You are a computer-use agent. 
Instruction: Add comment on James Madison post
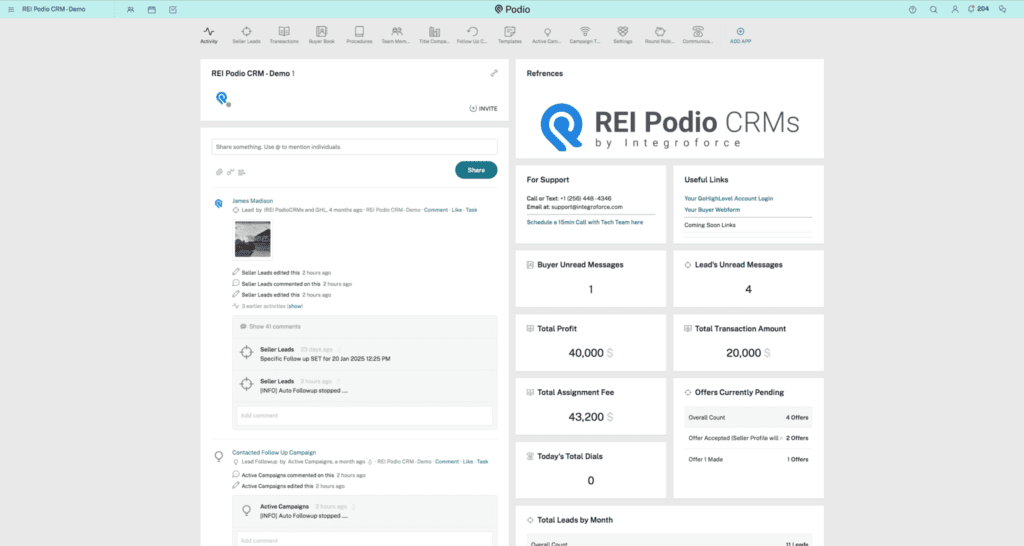pyautogui.click(x=364, y=415)
